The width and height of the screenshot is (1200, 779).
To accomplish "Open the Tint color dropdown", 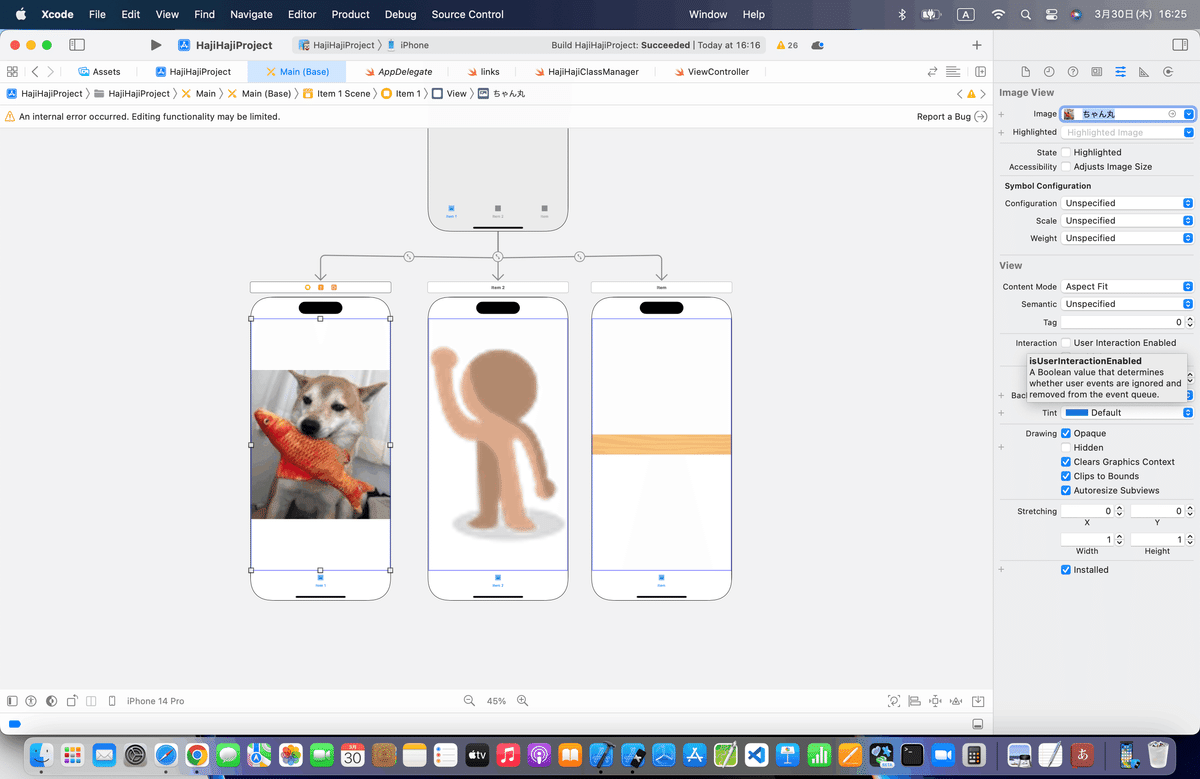I will point(1128,412).
